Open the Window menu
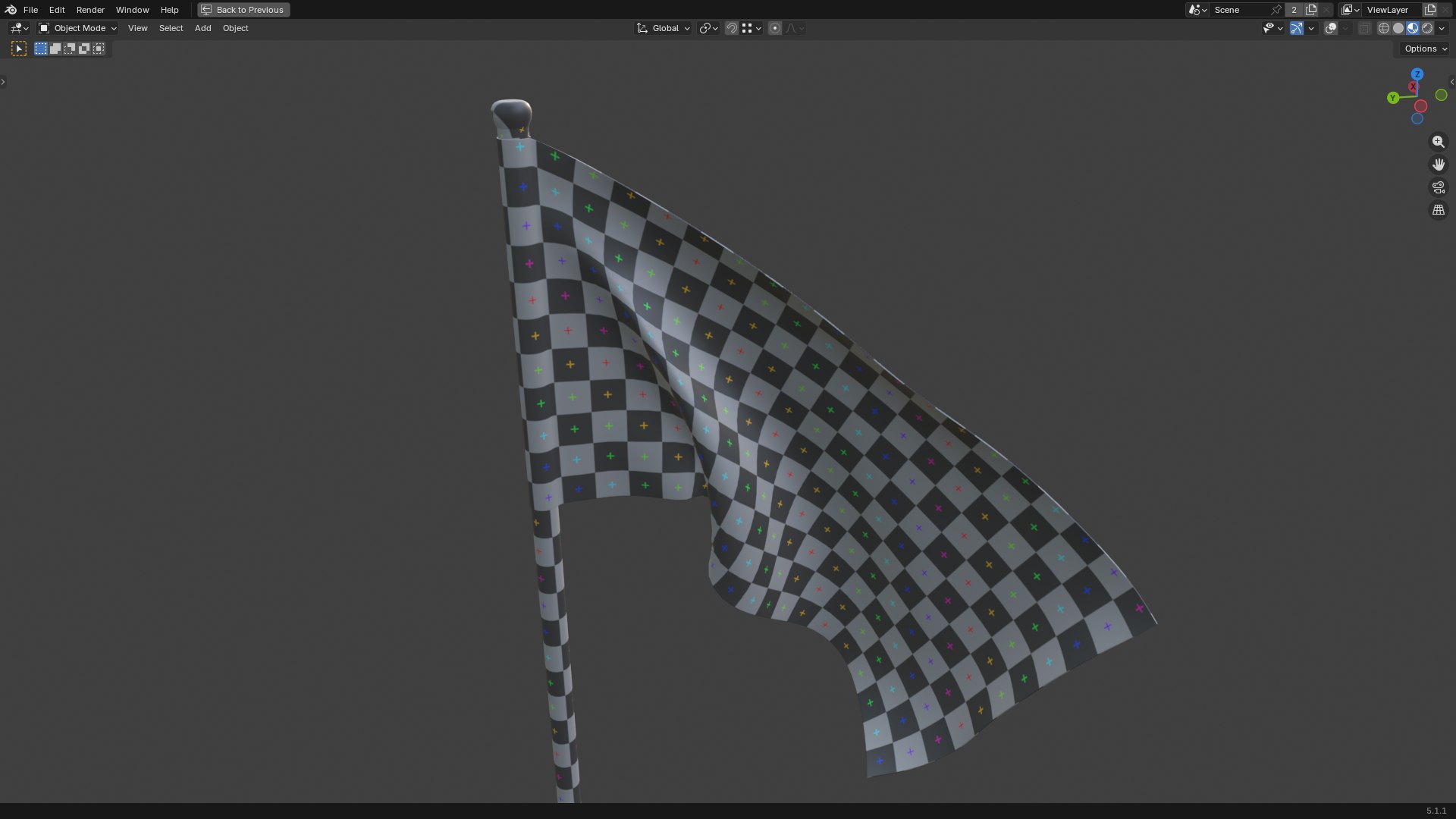This screenshot has height=819, width=1456. [132, 10]
